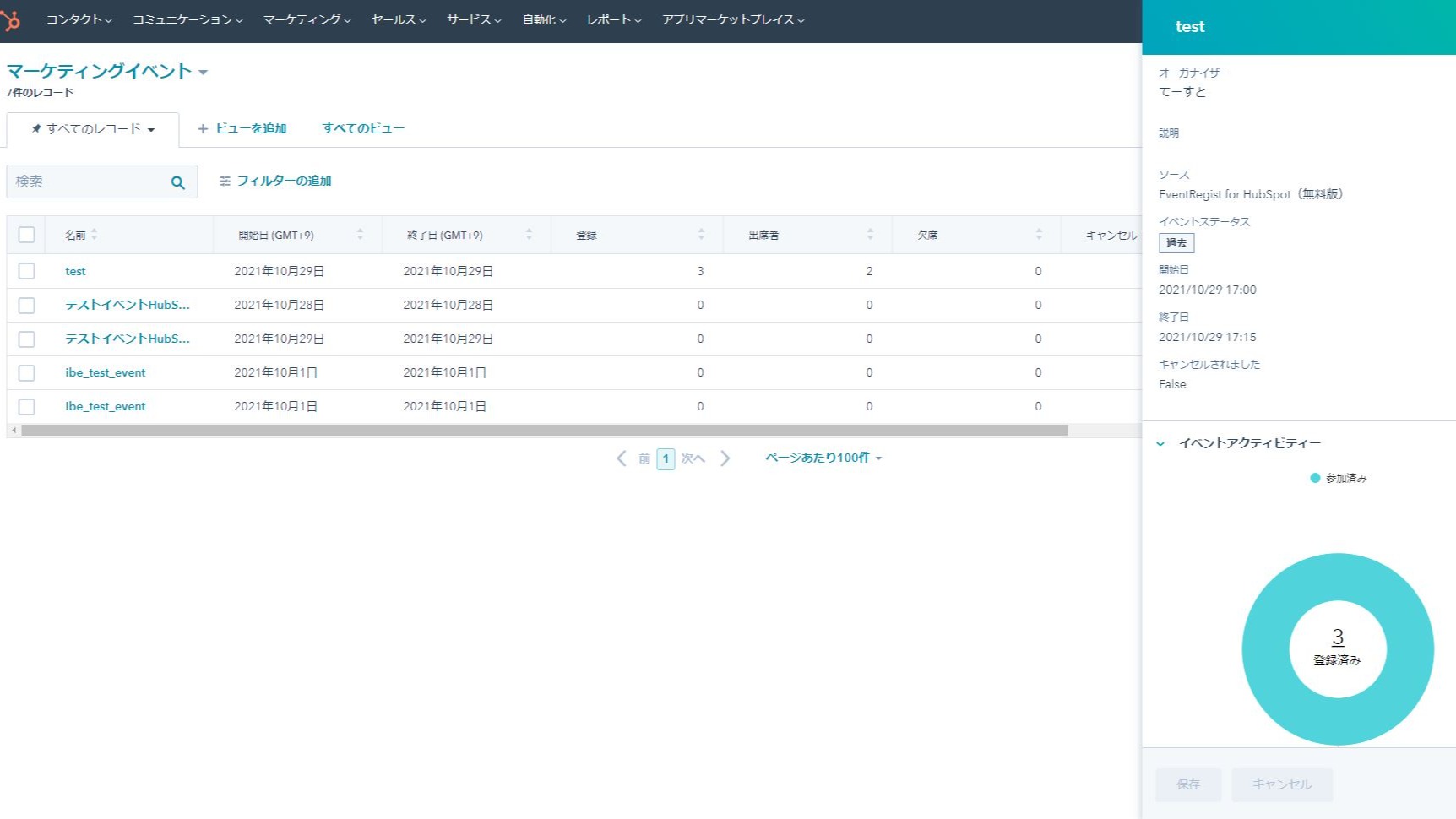Collapse the イベントアクティビティー section
The height and width of the screenshot is (819, 1456).
[x=1160, y=443]
